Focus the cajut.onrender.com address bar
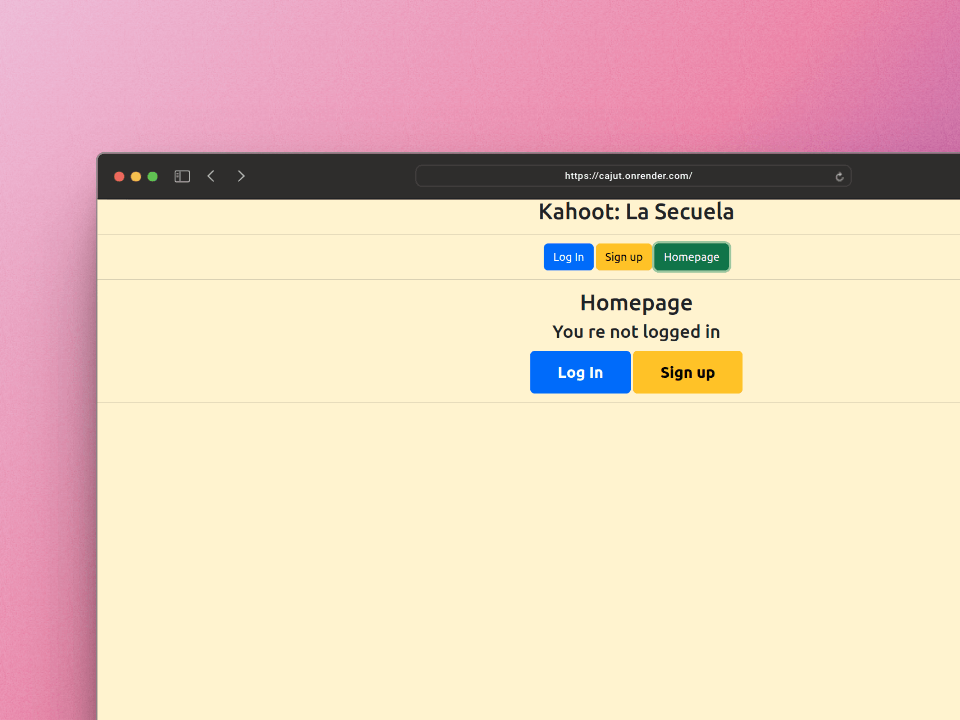The width and height of the screenshot is (960, 720). [x=628, y=176]
